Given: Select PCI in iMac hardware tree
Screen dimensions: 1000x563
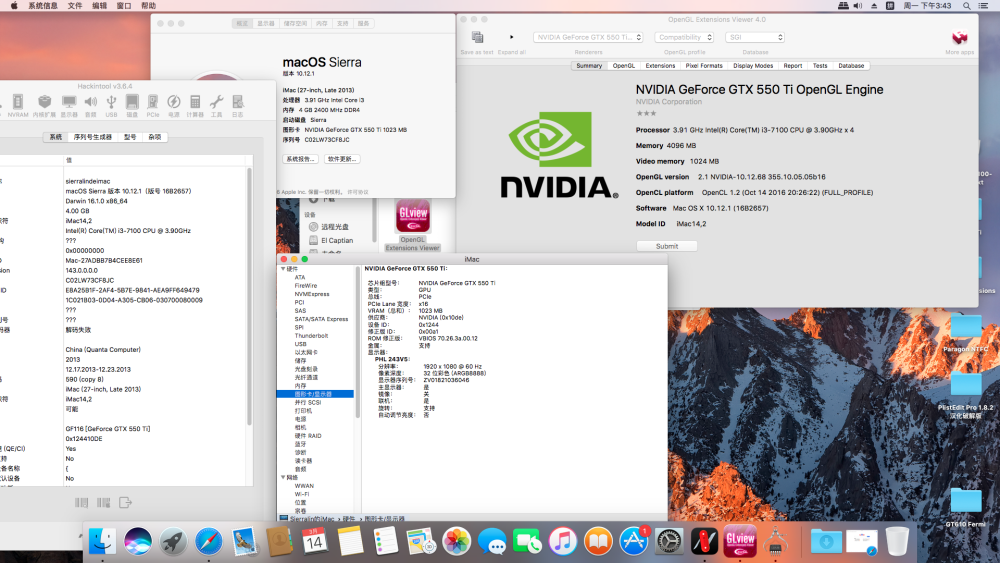Looking at the screenshot, I should tap(299, 302).
